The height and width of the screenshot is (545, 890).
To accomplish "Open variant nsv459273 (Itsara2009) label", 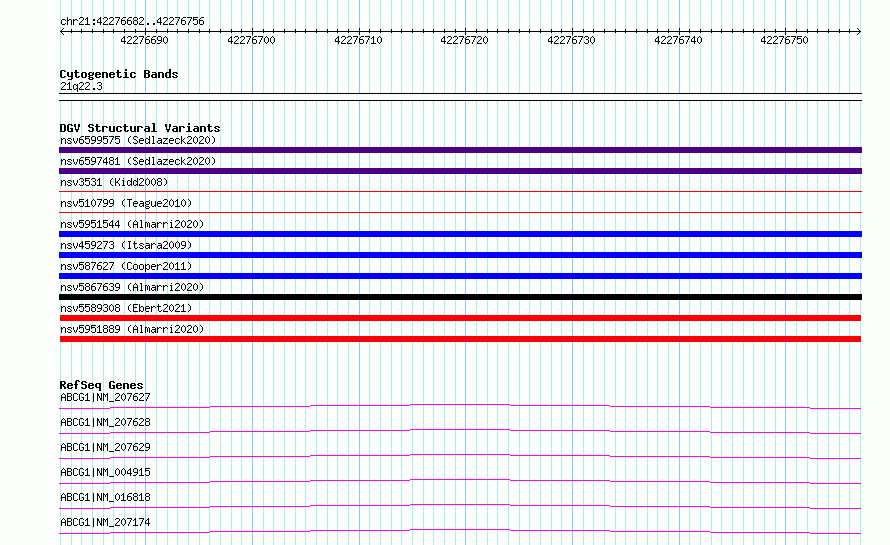I will click(x=126, y=245).
